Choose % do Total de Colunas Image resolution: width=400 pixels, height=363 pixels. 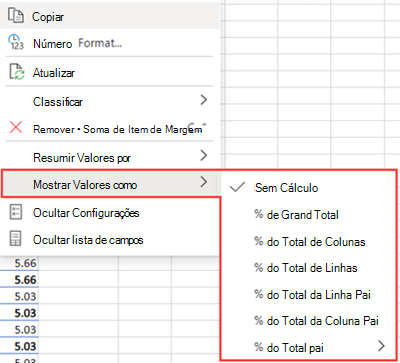(309, 241)
